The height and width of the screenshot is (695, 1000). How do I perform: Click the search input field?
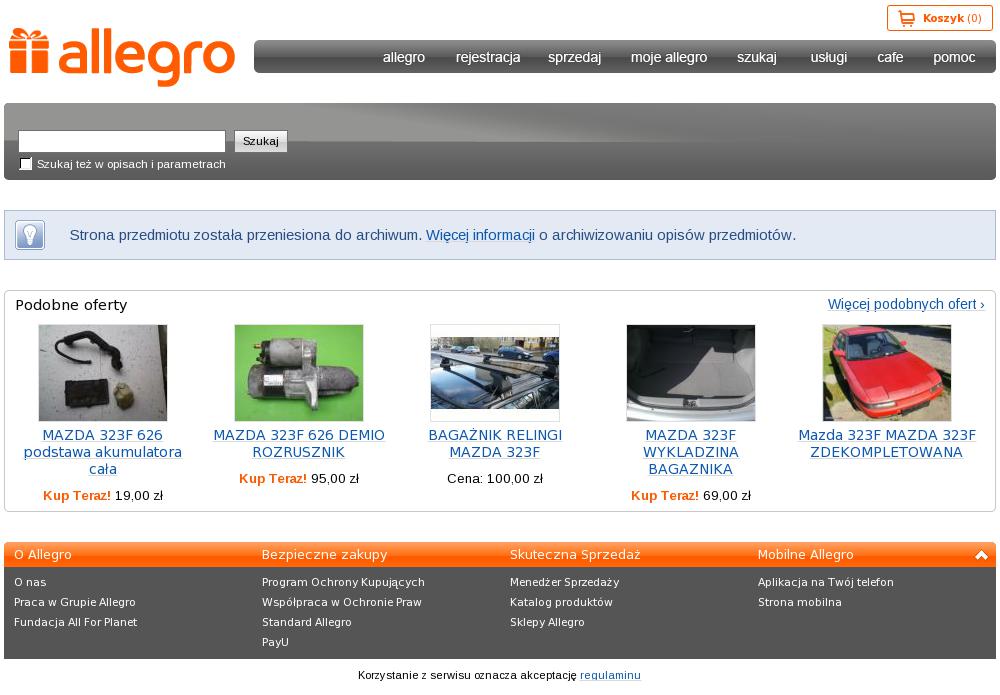coord(122,141)
